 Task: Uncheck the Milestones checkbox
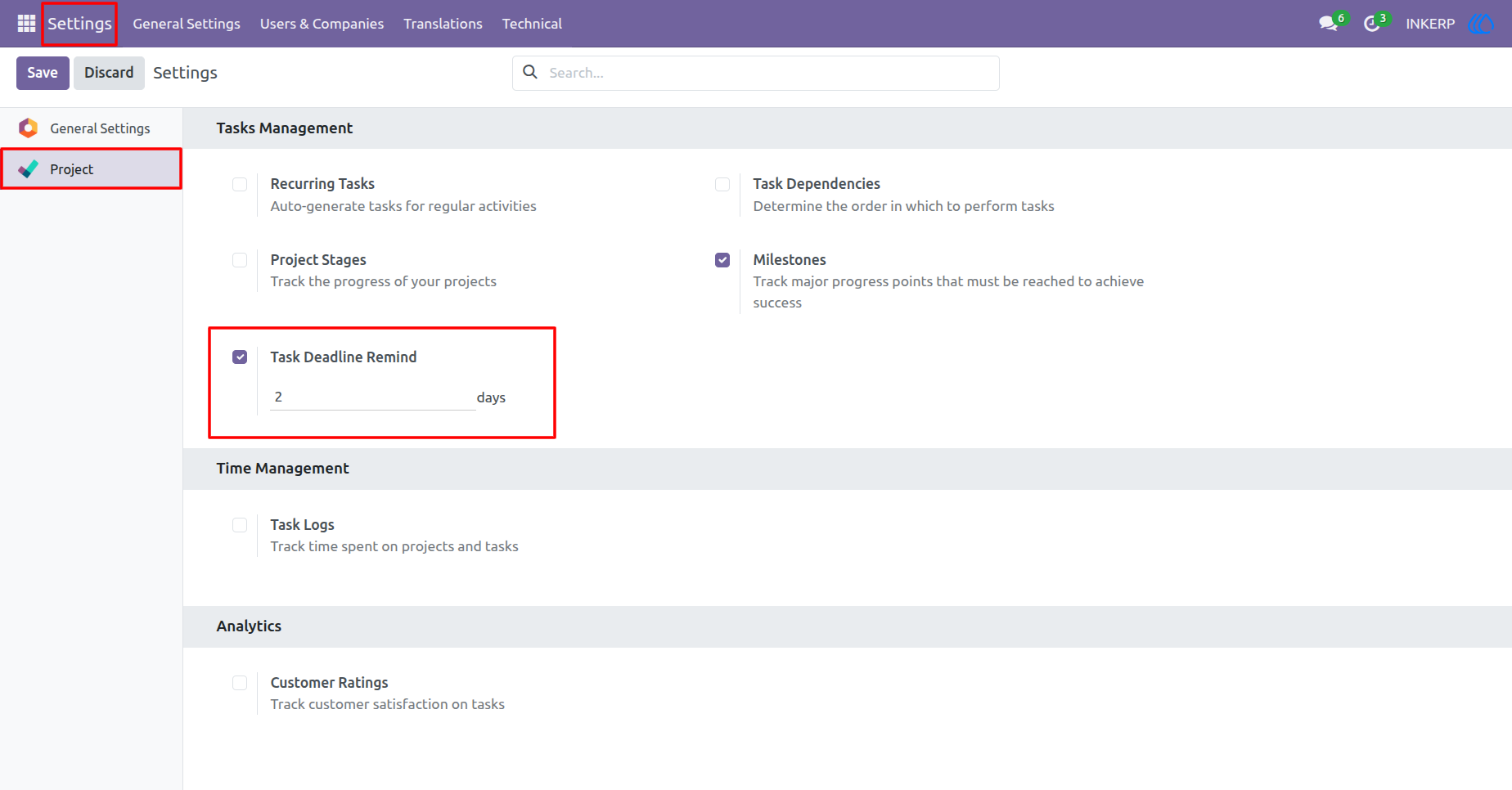(722, 260)
